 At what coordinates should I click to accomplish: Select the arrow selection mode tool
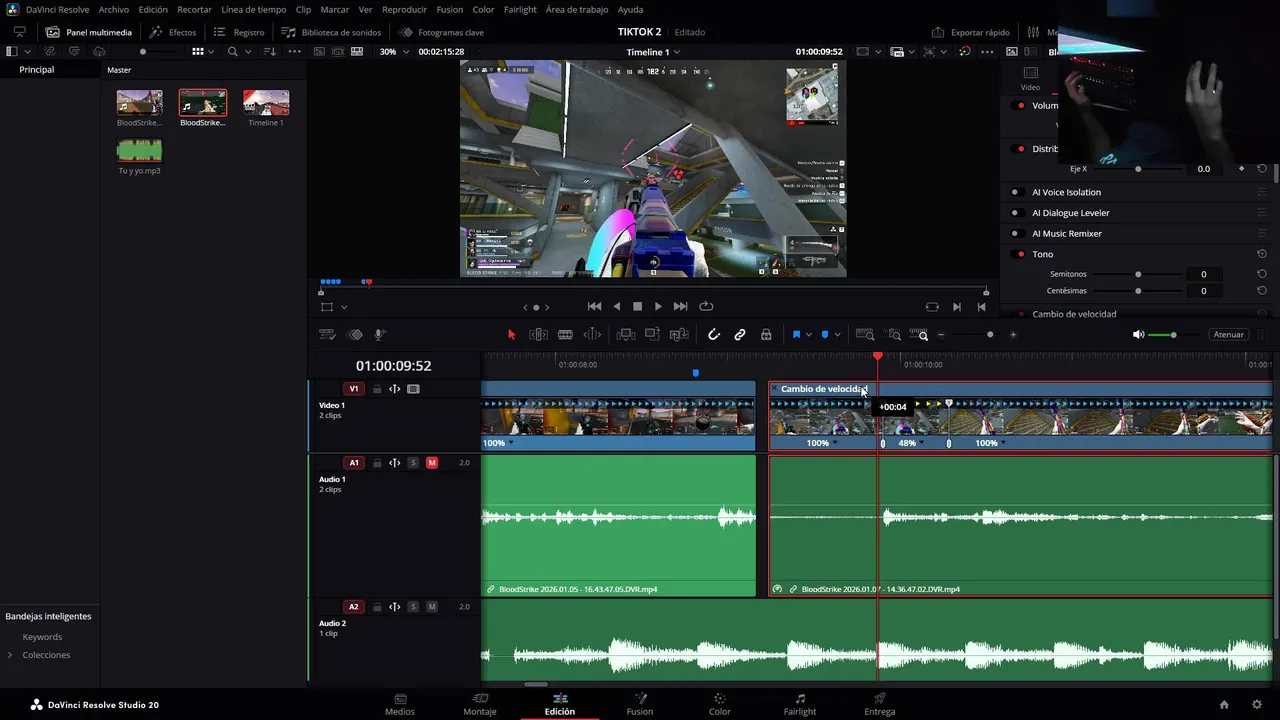[x=511, y=335]
